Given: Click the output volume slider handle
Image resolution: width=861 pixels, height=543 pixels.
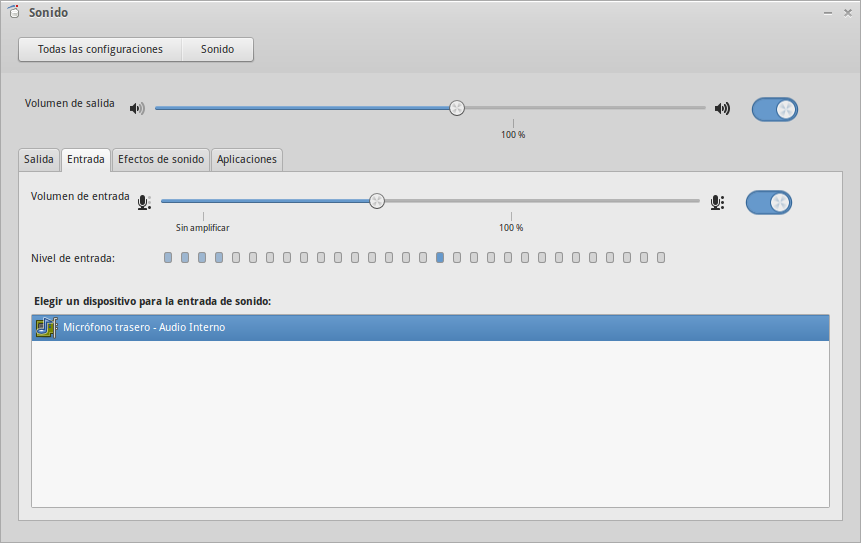Looking at the screenshot, I should 457,108.
